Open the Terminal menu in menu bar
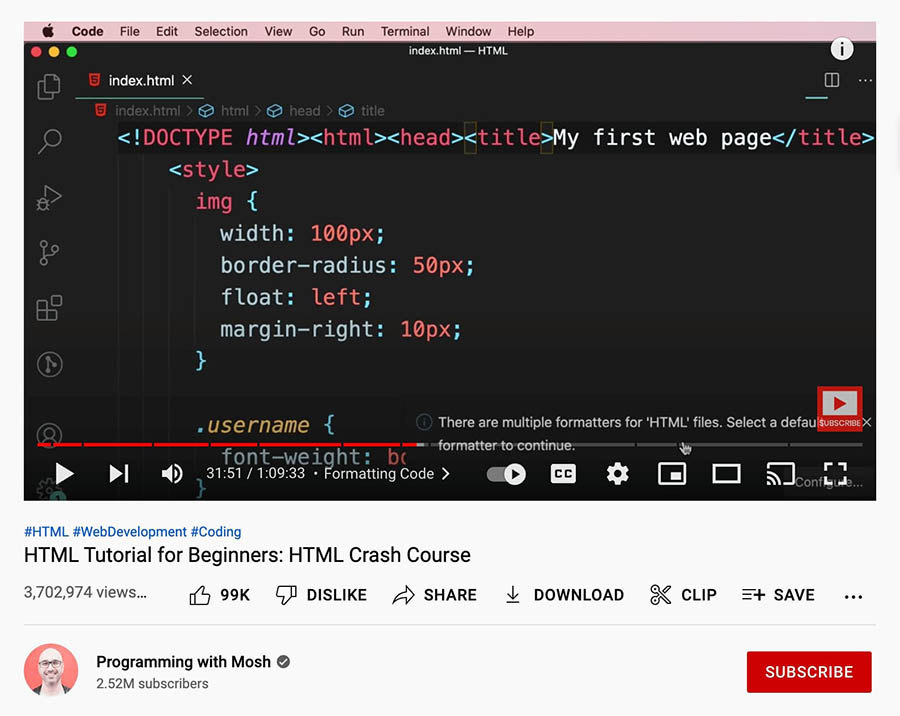 (x=405, y=31)
